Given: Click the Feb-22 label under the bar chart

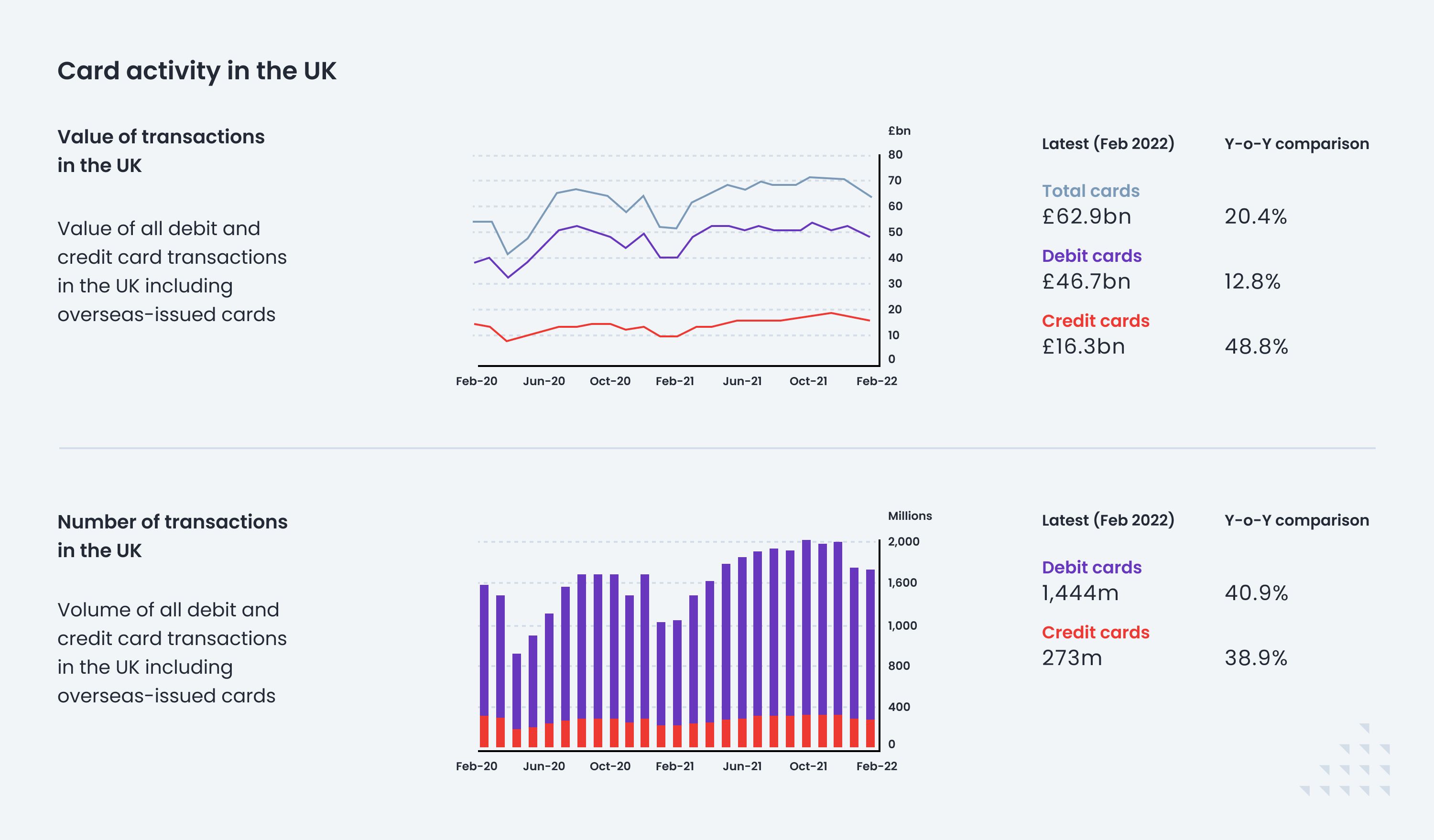Looking at the screenshot, I should [876, 766].
